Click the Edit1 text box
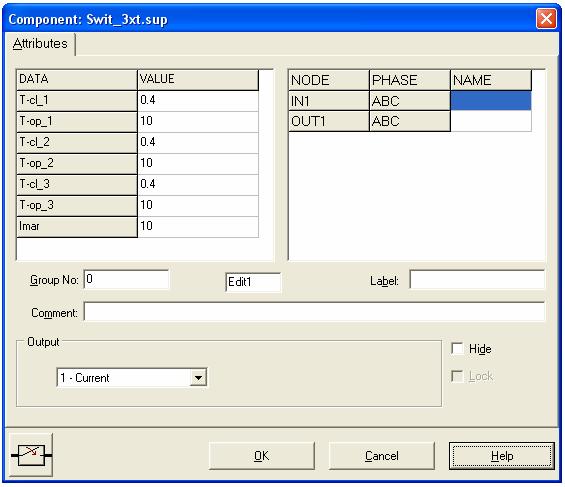The height and width of the screenshot is (487, 565). pos(253,282)
